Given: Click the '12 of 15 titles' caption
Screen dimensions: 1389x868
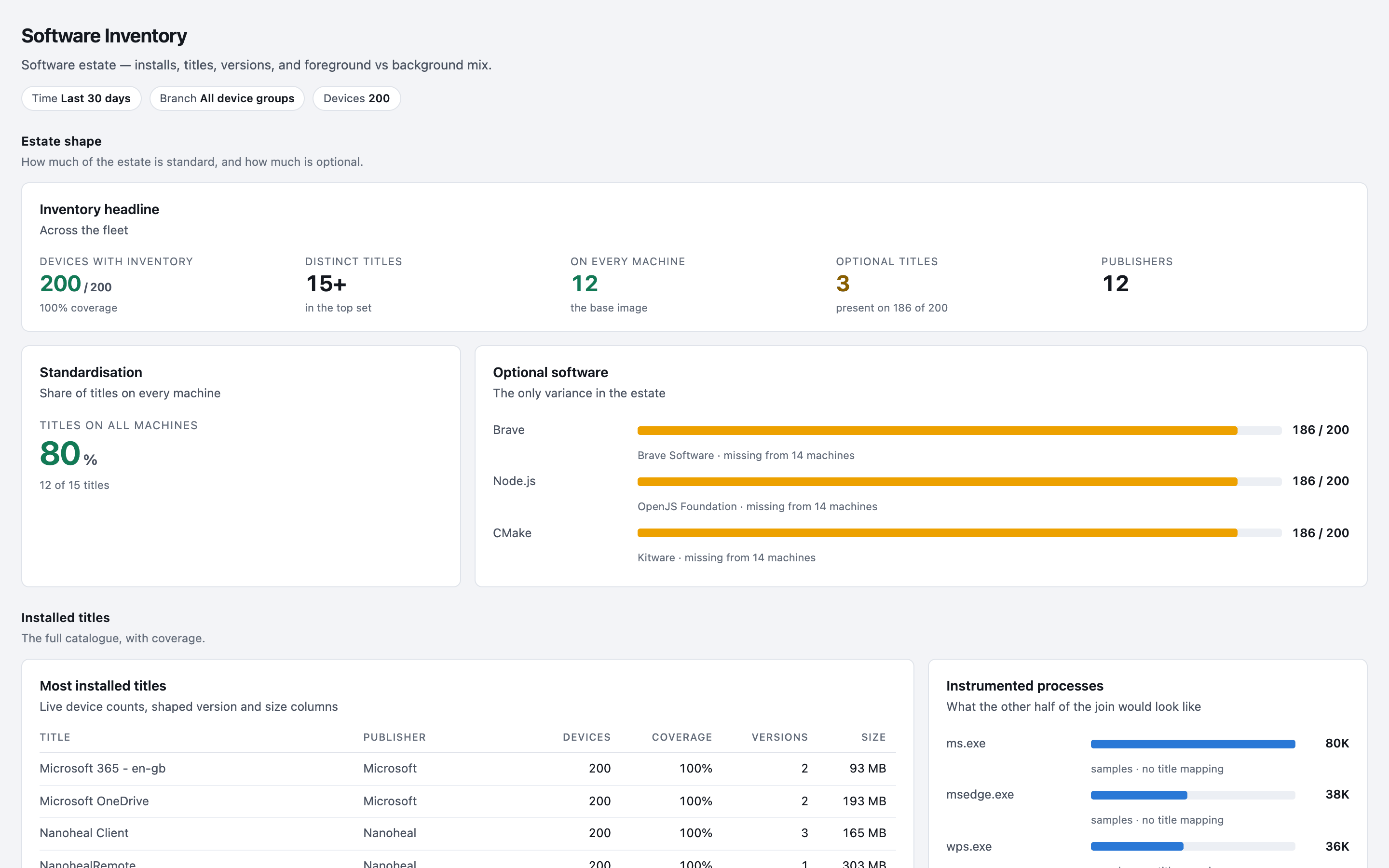Looking at the screenshot, I should pyautogui.click(x=75, y=485).
